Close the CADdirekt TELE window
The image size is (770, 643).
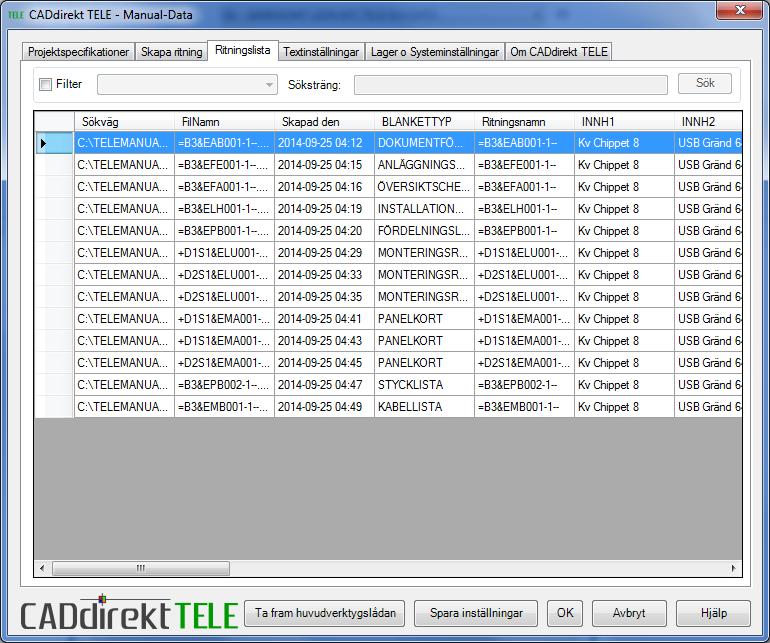(741, 10)
